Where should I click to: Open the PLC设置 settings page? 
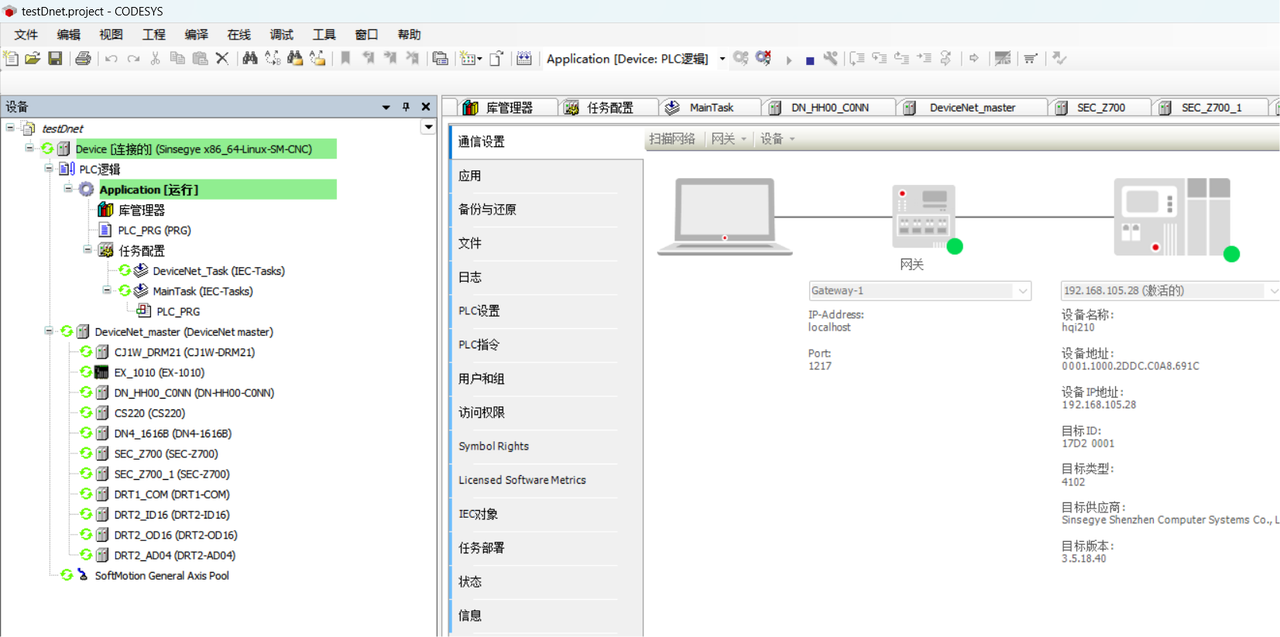tap(479, 311)
